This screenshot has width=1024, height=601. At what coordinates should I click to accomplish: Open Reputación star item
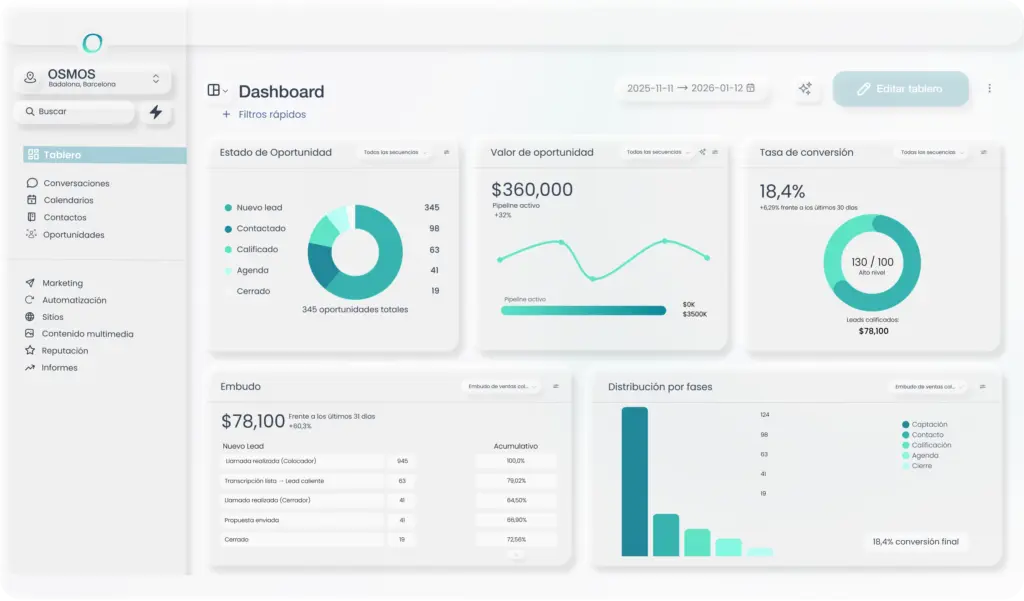point(64,351)
